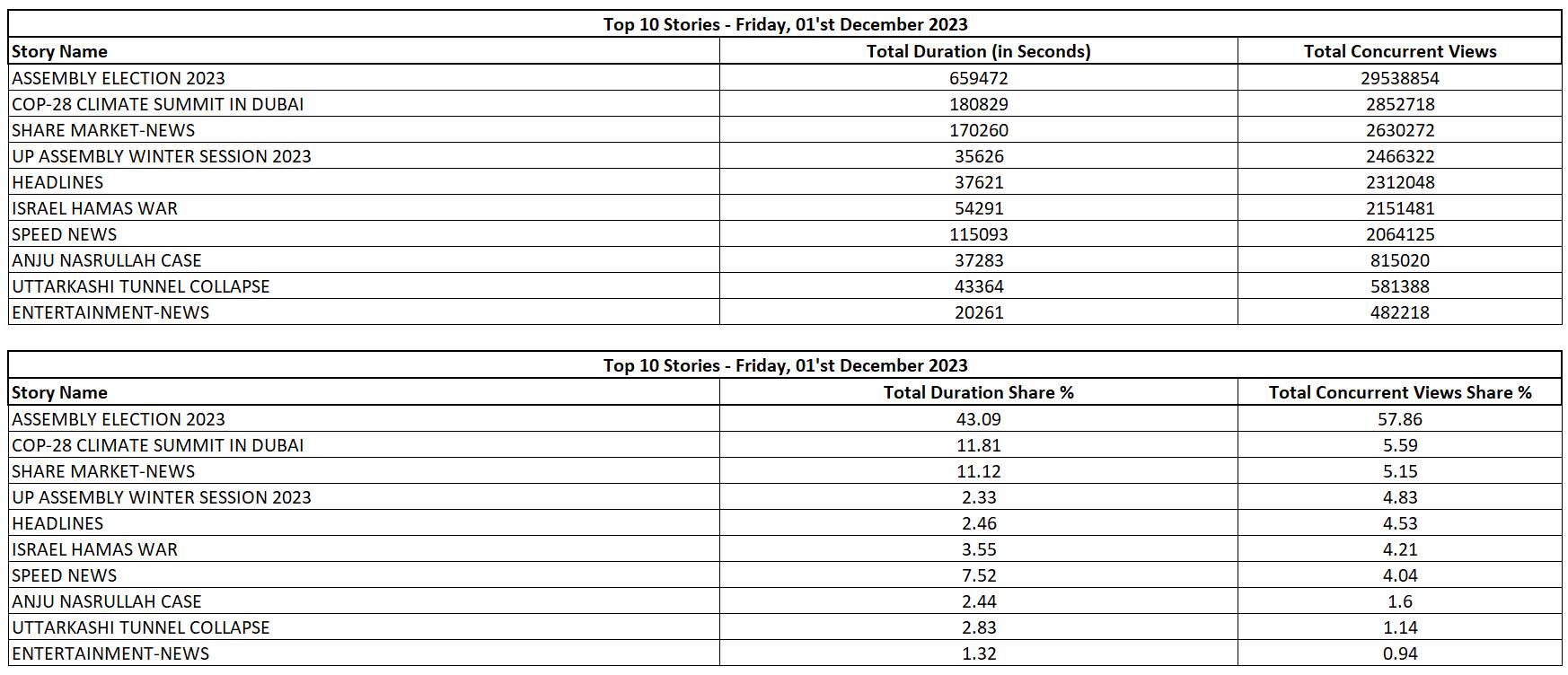
Task: Click the duration share value 43.09
Action: pos(978,419)
